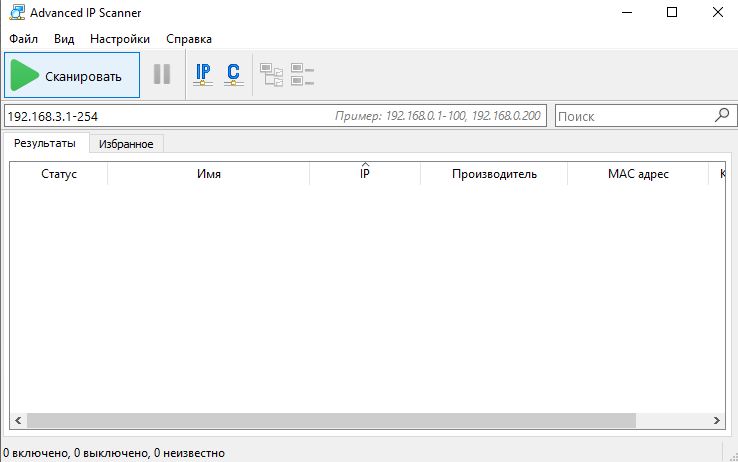
Task: Open the Файл menu
Action: (23, 39)
